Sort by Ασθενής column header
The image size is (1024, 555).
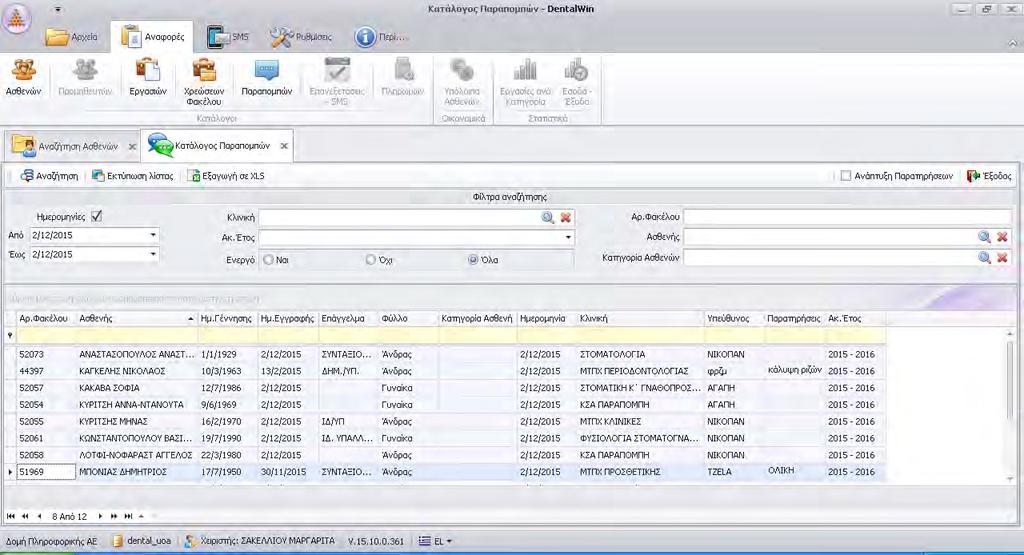click(x=136, y=319)
